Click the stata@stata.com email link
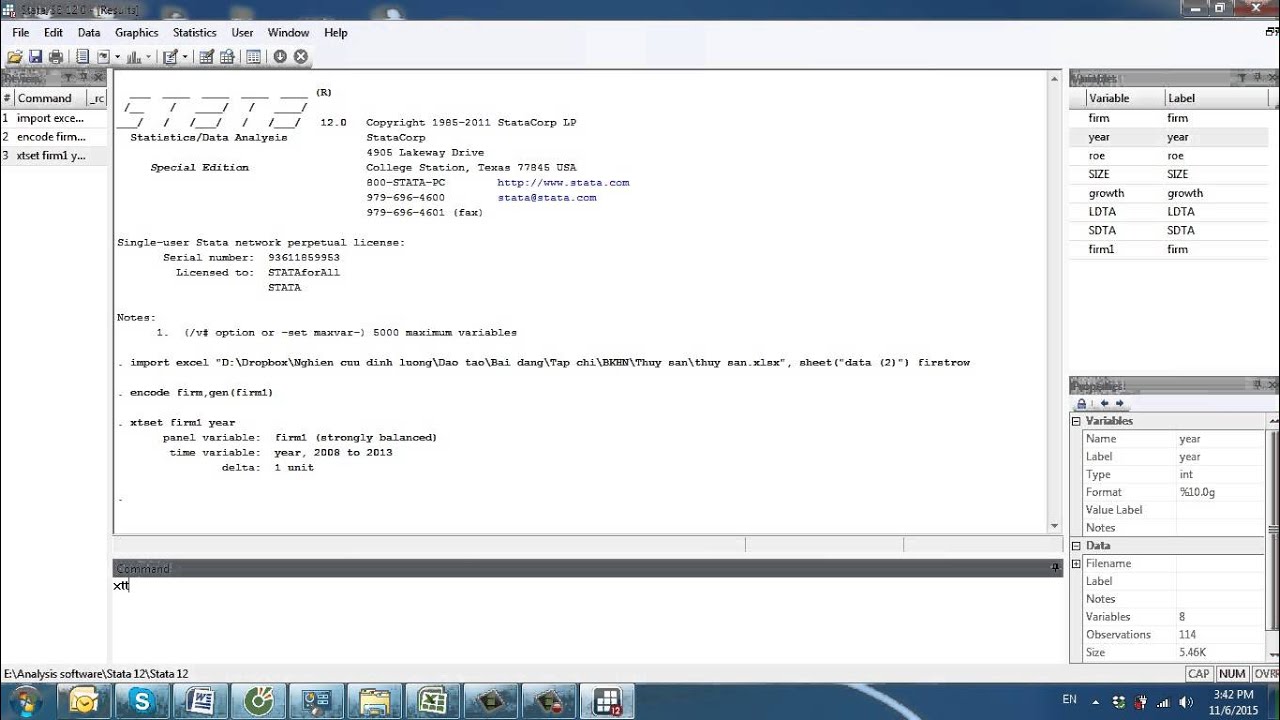The image size is (1280, 720). click(547, 198)
